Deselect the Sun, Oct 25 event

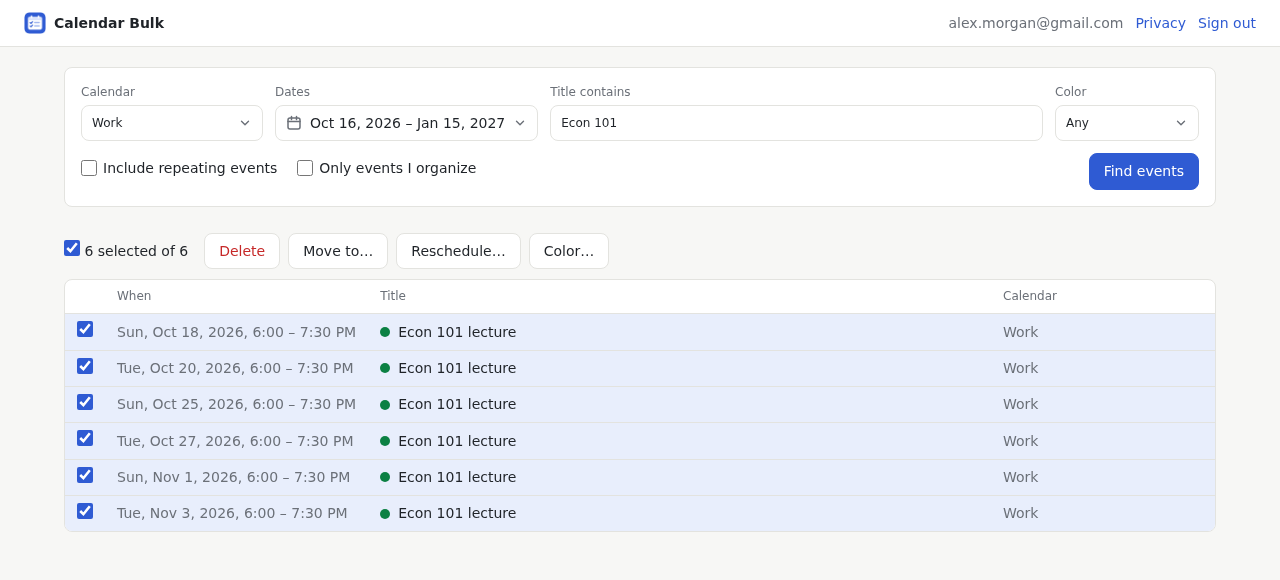tap(85, 402)
